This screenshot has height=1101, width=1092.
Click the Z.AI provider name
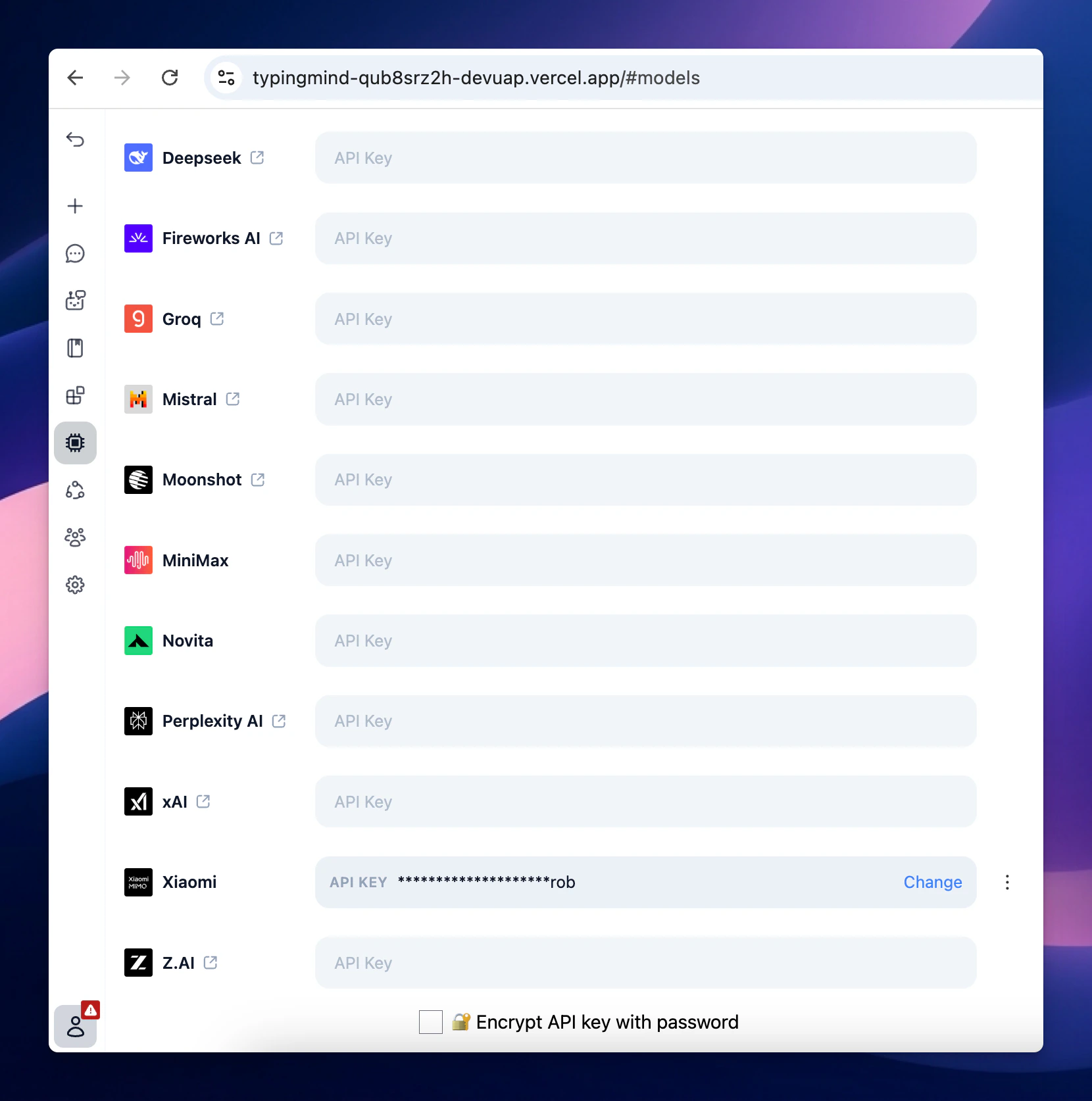[178, 963]
